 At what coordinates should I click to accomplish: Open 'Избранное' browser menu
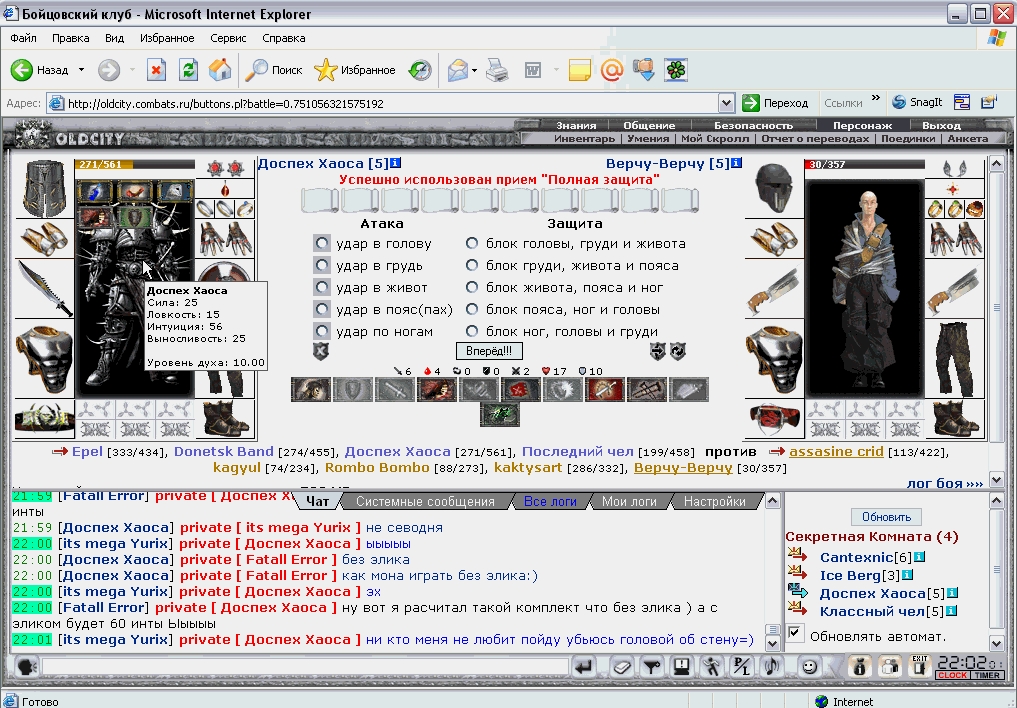(167, 38)
